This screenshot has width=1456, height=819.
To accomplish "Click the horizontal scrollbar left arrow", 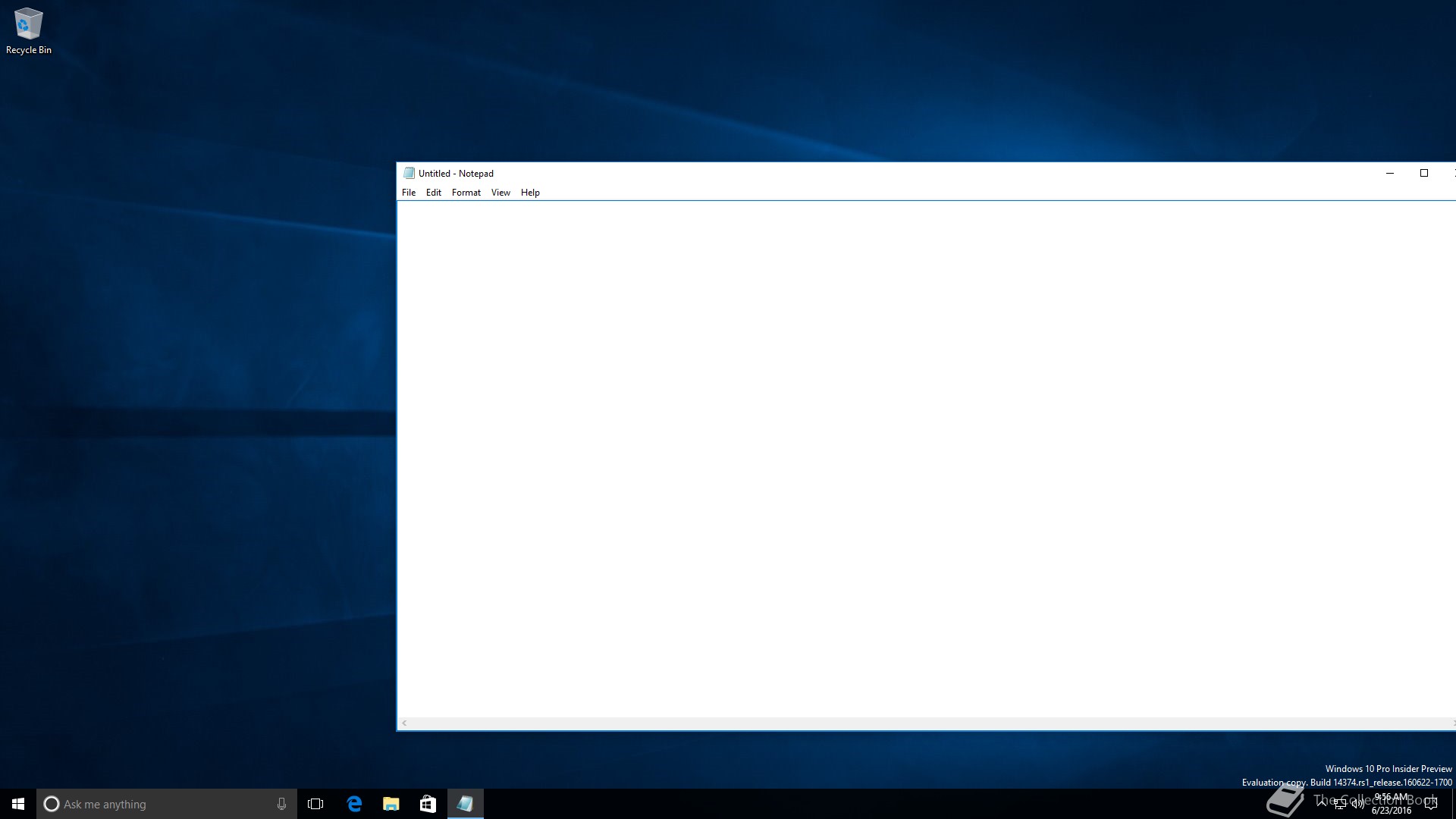I will [404, 723].
